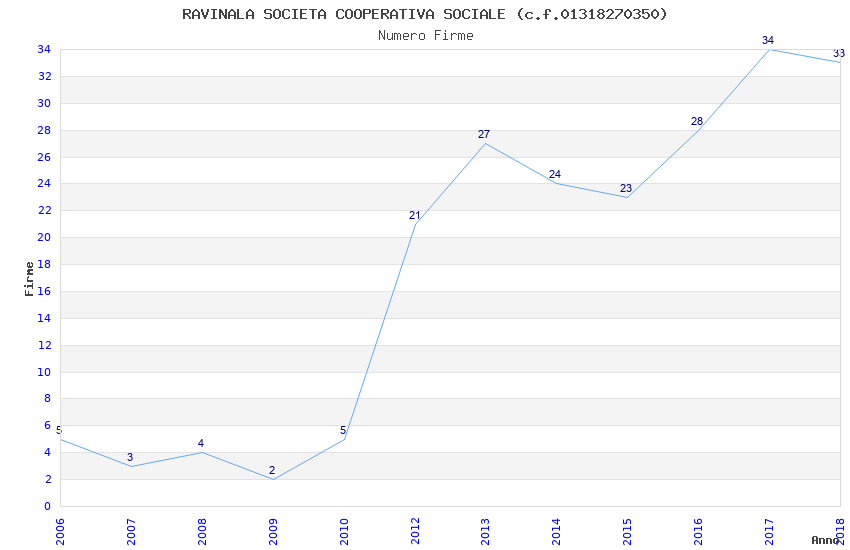Click the x-axis year label 2006
Viewport: 850px width, 550px height.
[60, 532]
